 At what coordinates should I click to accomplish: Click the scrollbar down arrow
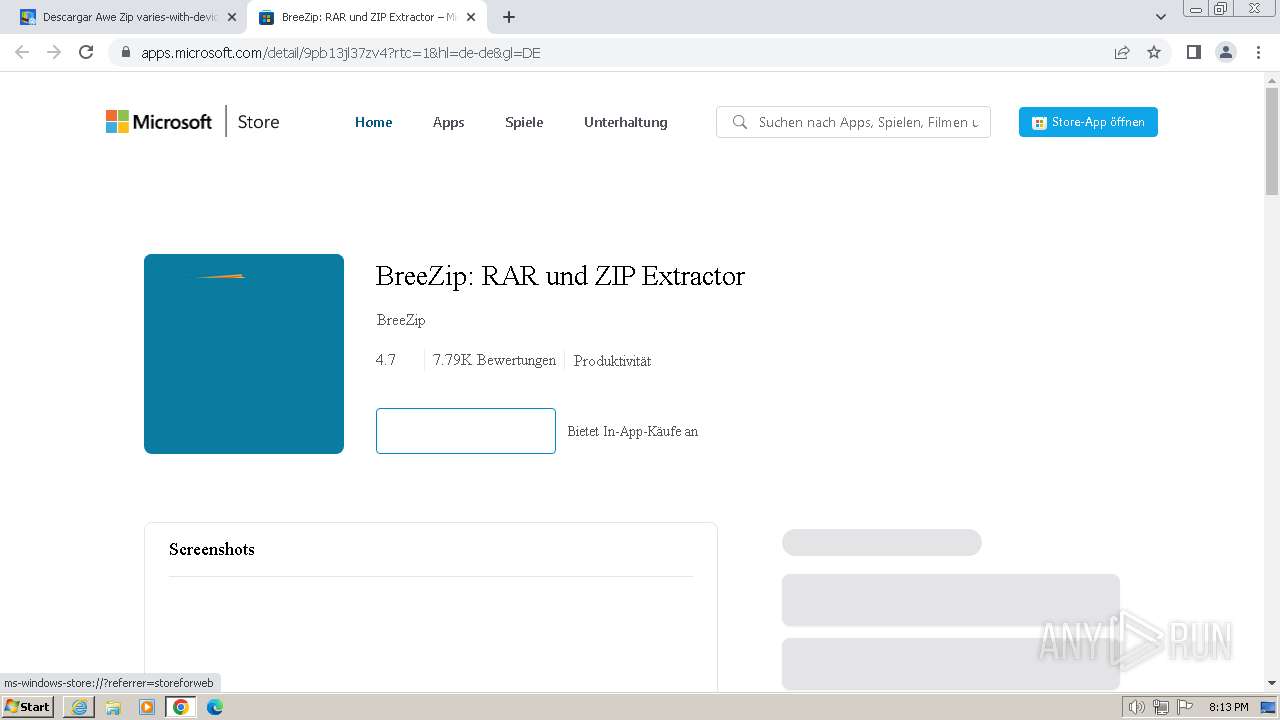[1272, 682]
